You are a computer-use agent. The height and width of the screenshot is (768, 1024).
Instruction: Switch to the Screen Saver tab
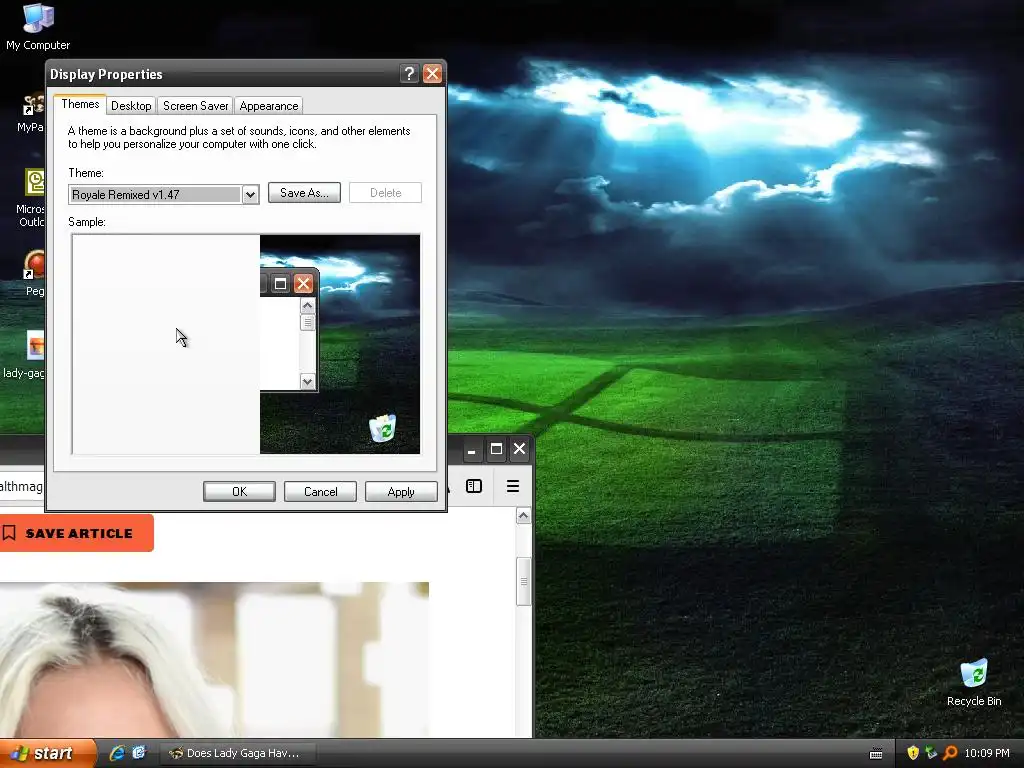195,106
